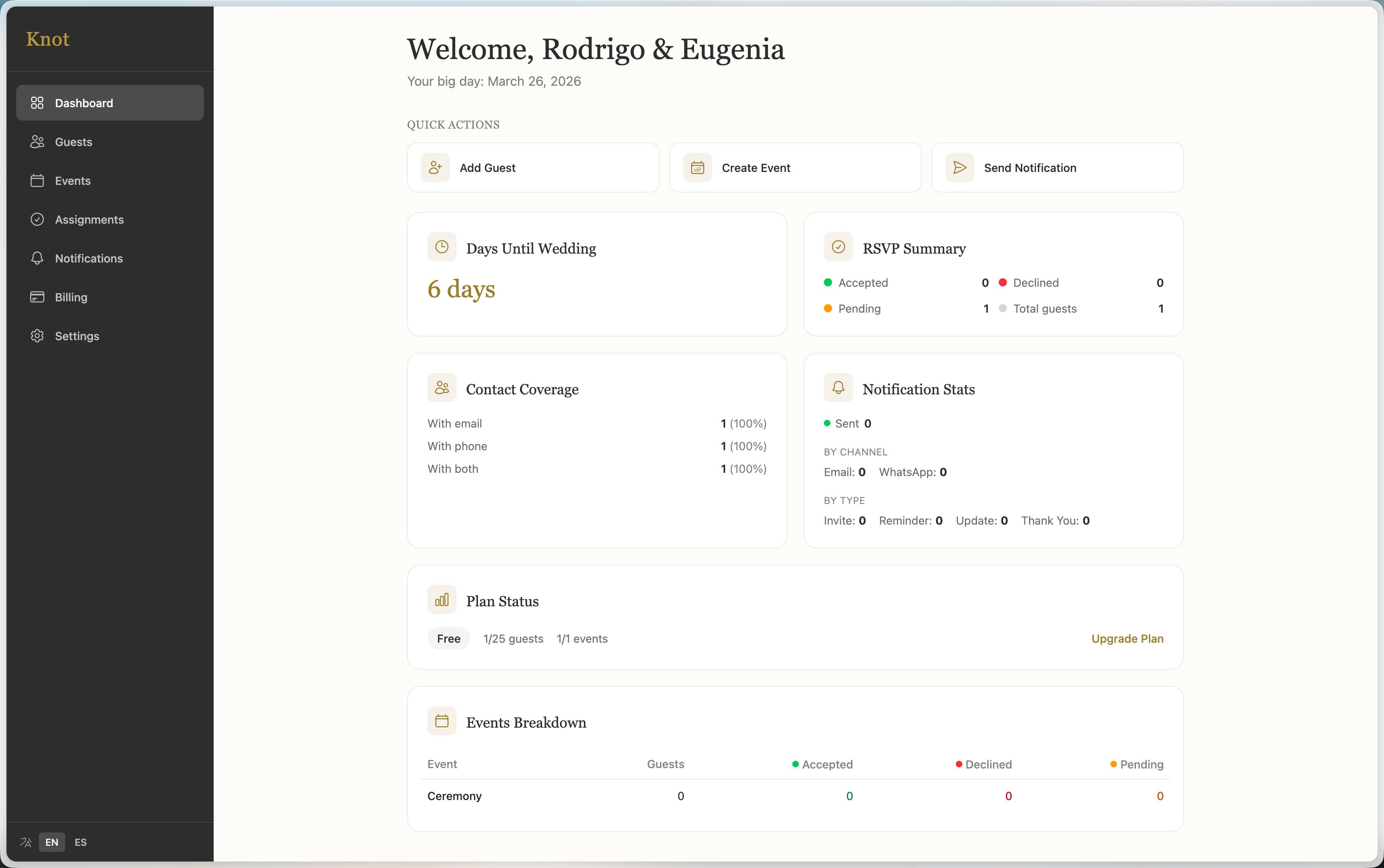Select the Ceremony row in Events Breakdown
Screen dimensions: 1384x868
tap(454, 796)
